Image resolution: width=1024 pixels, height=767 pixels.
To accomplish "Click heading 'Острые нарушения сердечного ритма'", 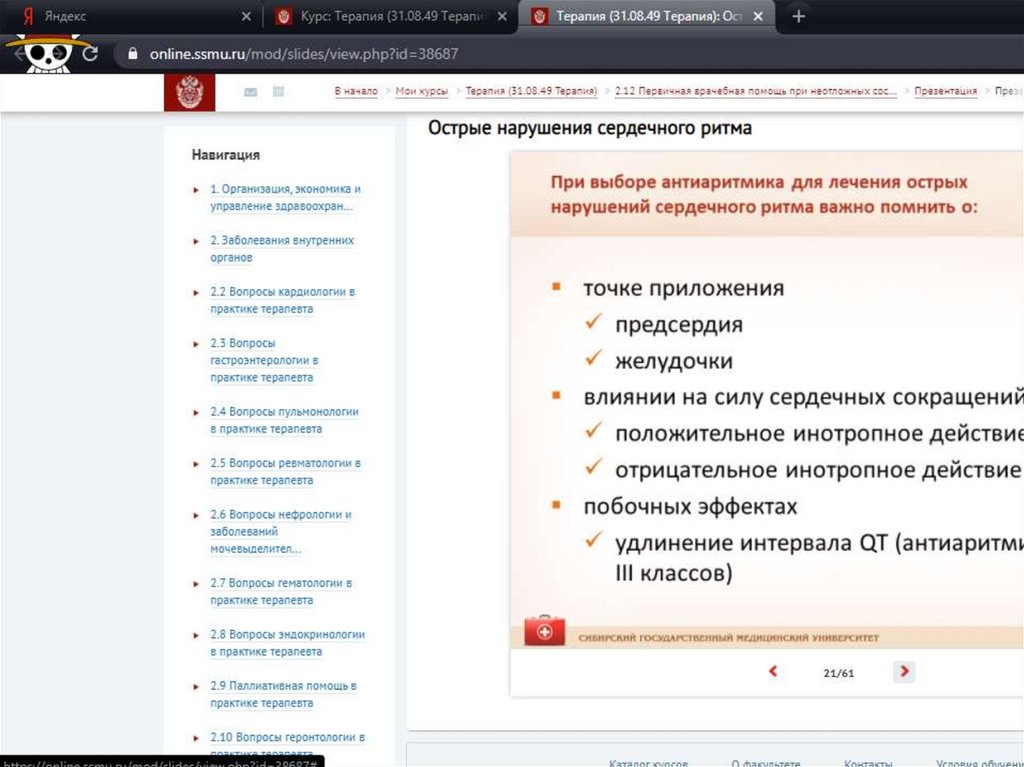I will tap(590, 127).
